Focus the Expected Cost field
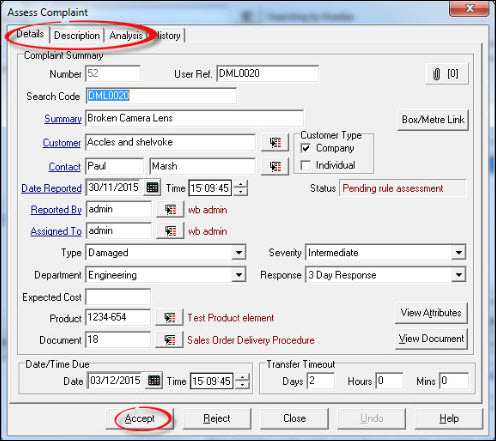 [118, 297]
